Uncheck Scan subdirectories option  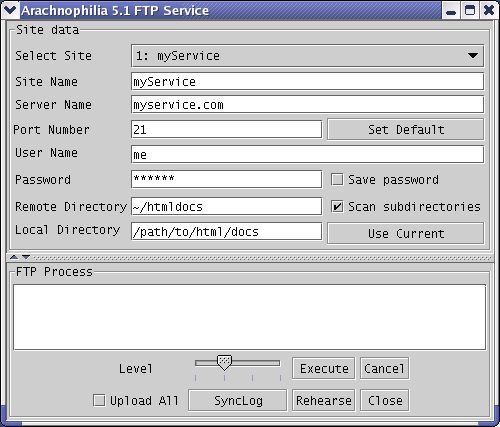(x=337, y=206)
